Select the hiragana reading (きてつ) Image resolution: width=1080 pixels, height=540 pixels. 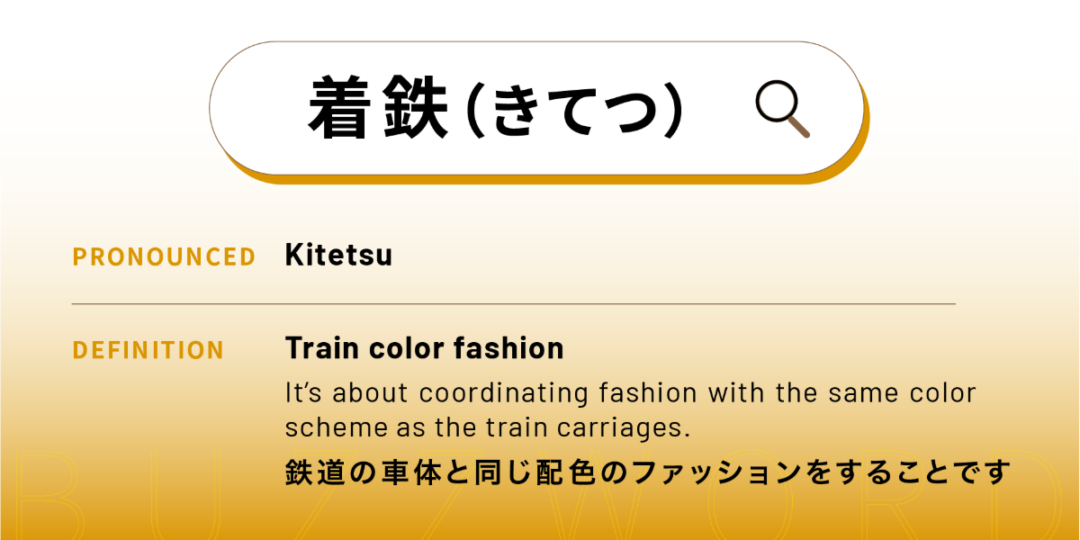(577, 109)
